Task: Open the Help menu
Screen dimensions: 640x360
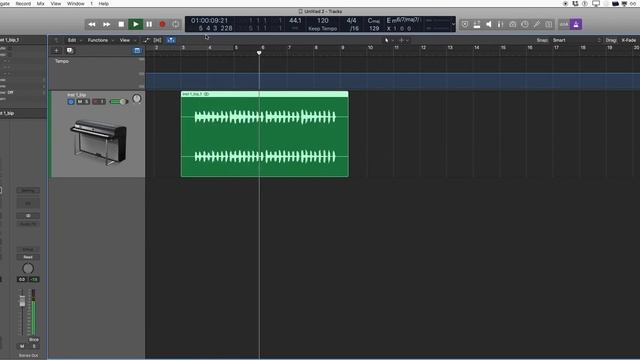Action: click(x=104, y=3)
